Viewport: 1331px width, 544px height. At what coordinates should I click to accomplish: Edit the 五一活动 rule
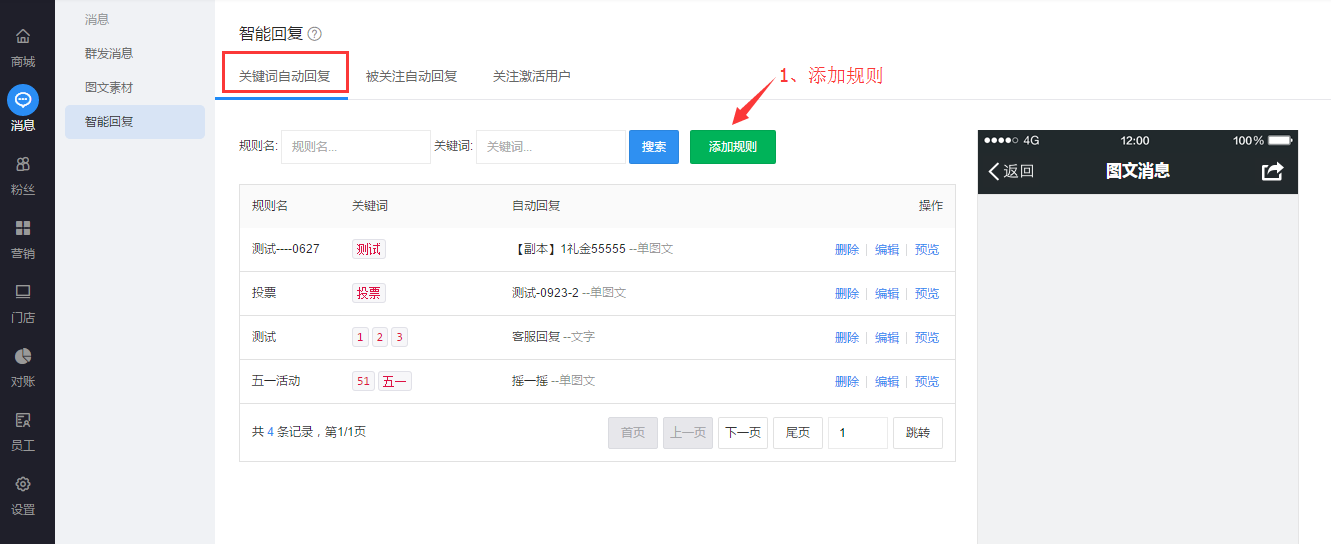click(887, 382)
